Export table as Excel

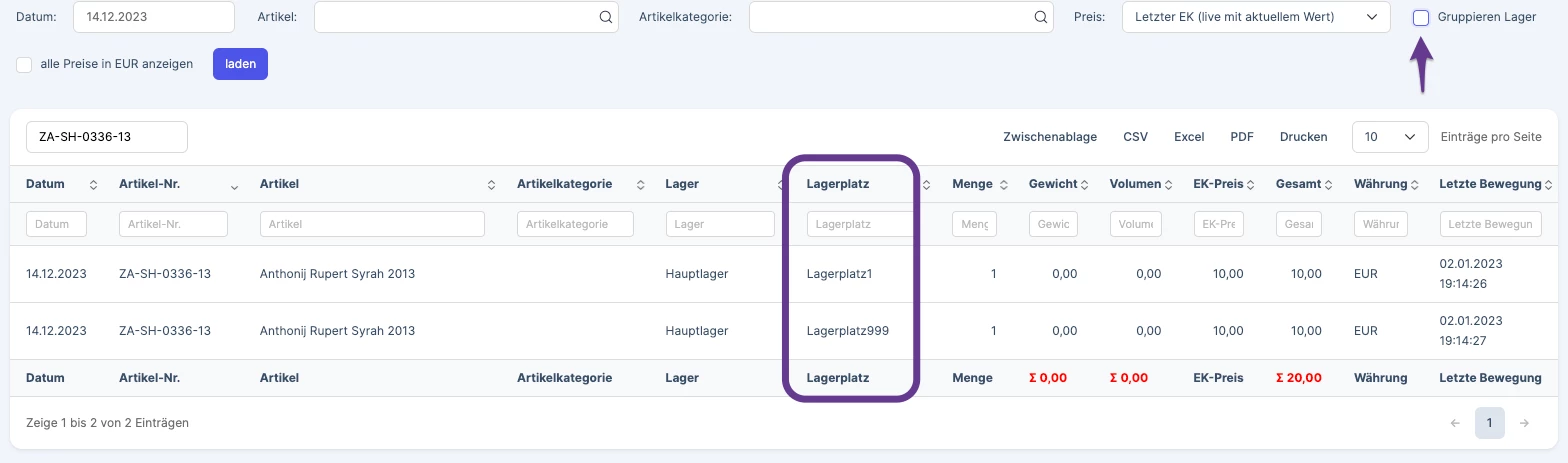click(x=1189, y=137)
